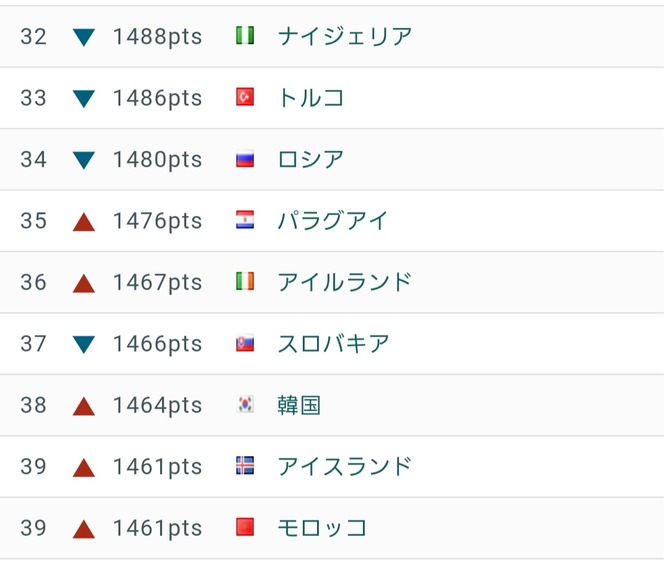Viewport: 670px width, 562px height.
Task: Click the Morocco flag icon
Action: click(245, 527)
